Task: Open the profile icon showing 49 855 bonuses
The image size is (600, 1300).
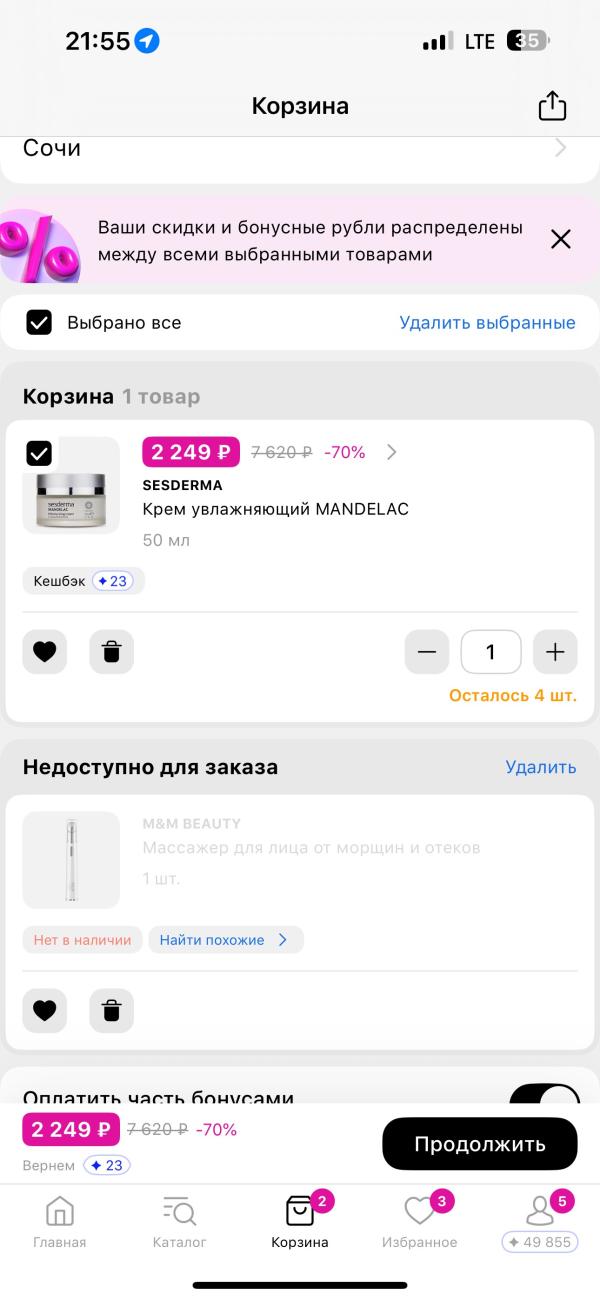Action: click(540, 1215)
